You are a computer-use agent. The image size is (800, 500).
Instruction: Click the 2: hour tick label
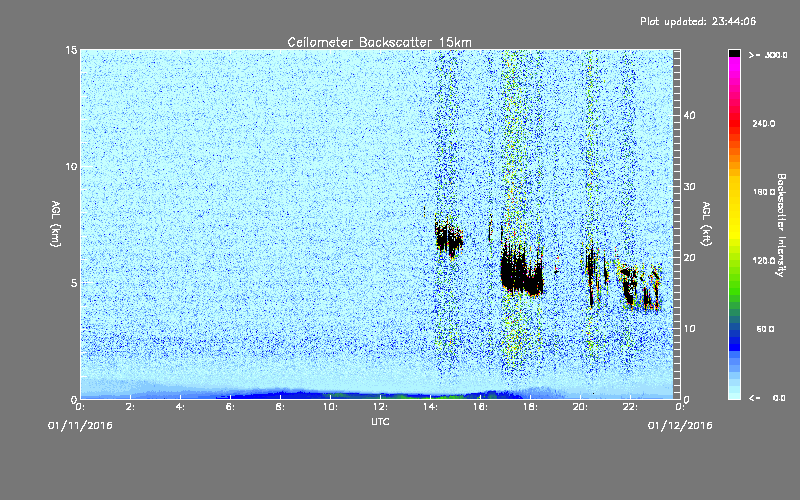130,407
